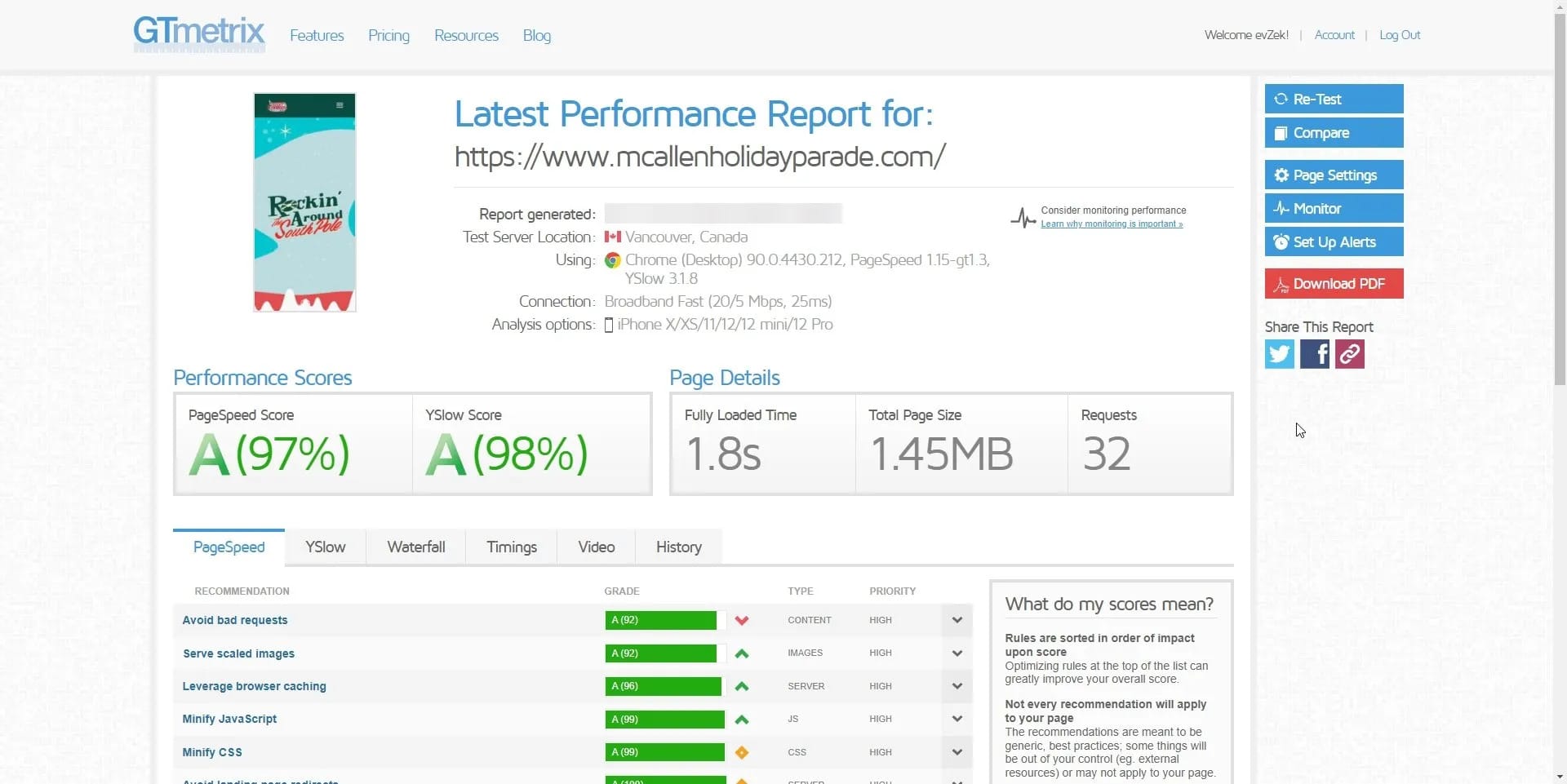Click the Set Up Alerts button
This screenshot has height=784, width=1567.
[1334, 242]
